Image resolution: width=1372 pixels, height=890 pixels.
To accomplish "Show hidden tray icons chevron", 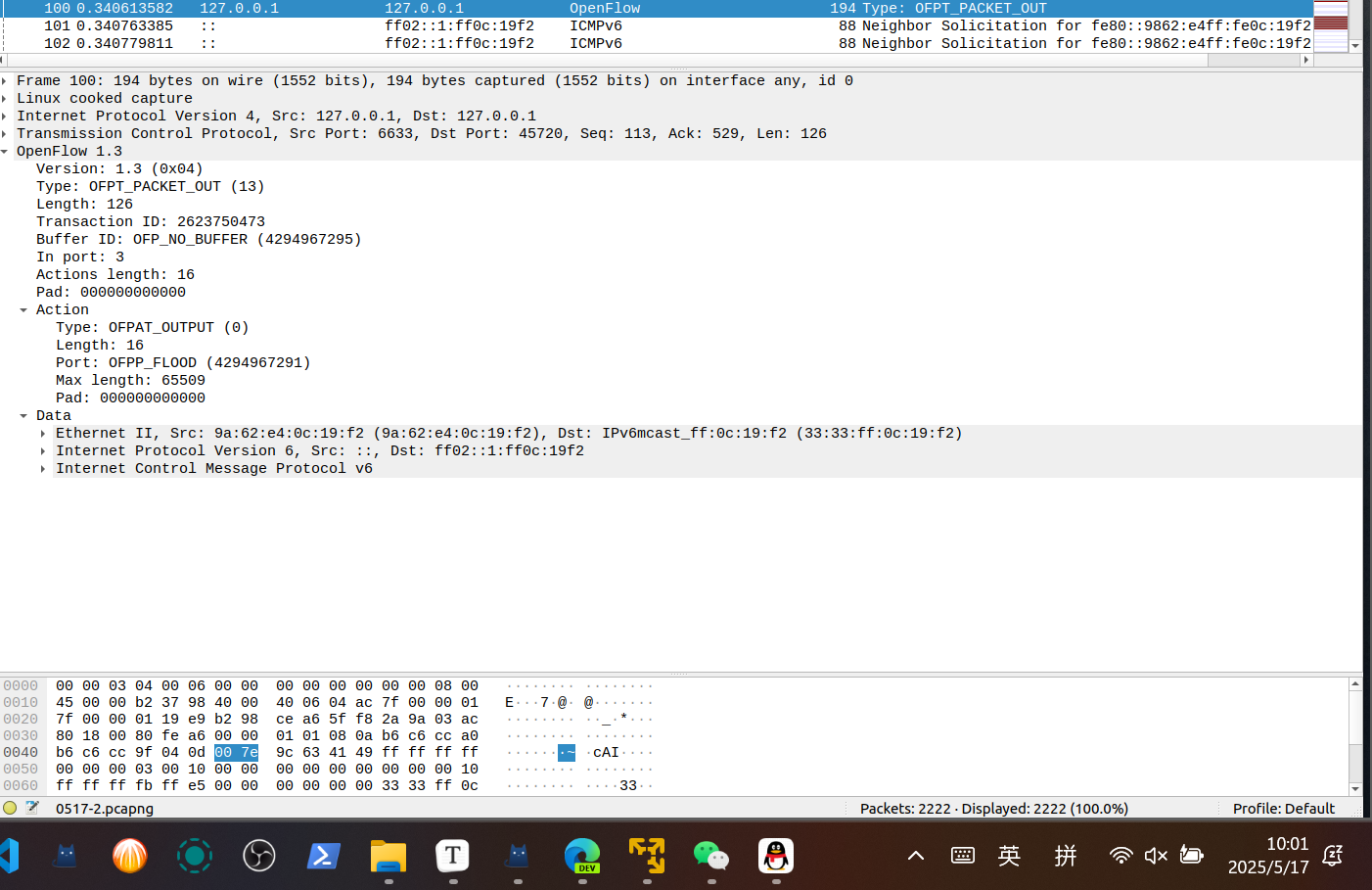I will (x=916, y=856).
